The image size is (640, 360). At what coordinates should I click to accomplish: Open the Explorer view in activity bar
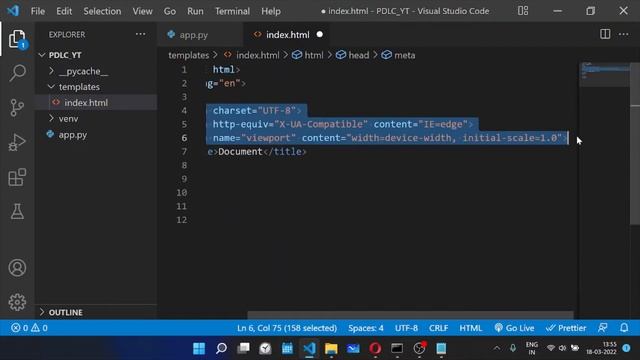(x=17, y=39)
